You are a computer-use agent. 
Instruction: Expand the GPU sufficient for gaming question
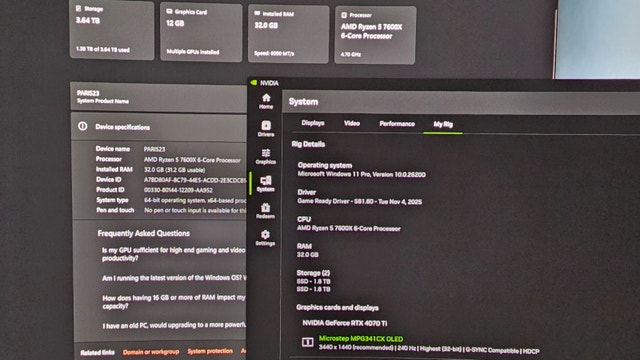[x=173, y=254]
